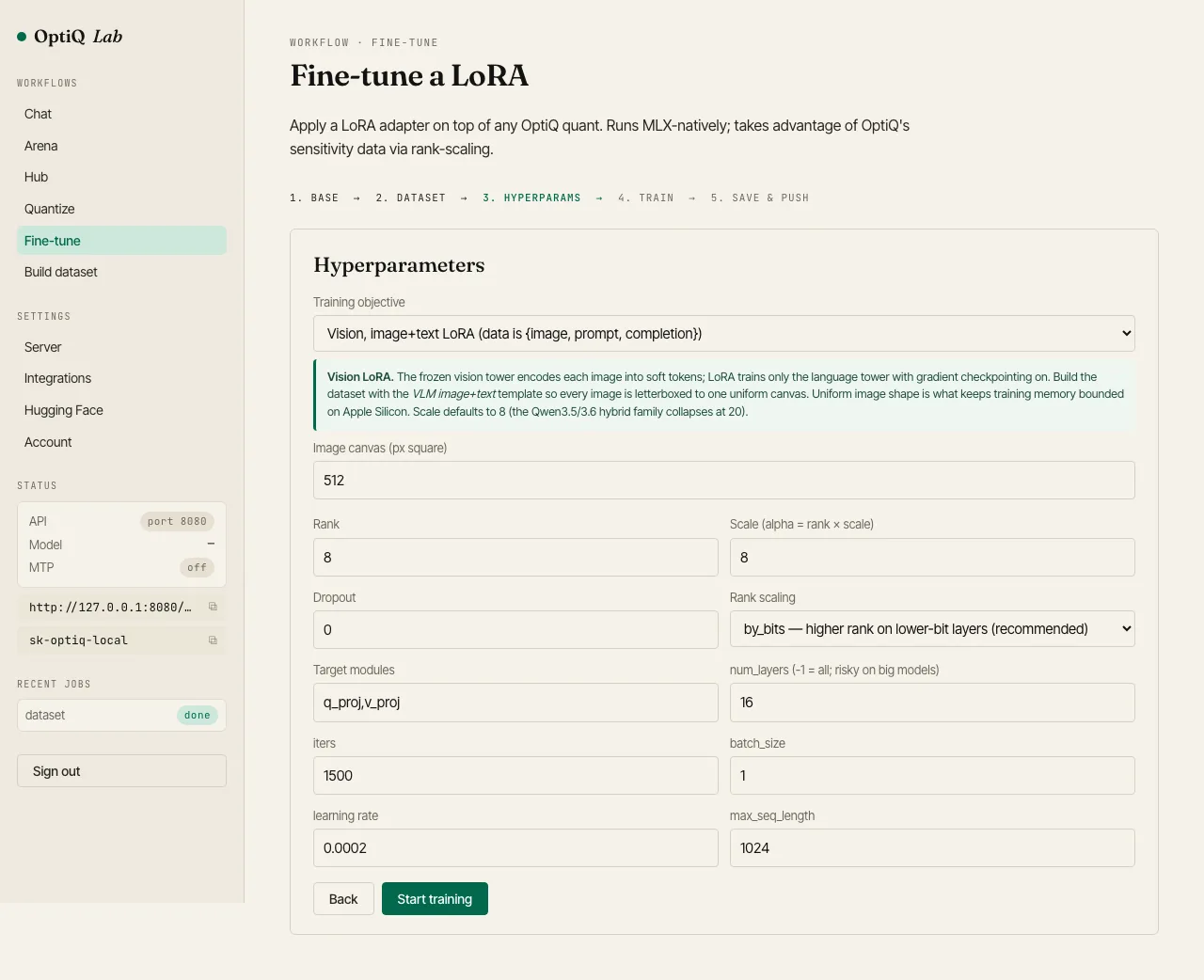Copy the API URL http://127.0.0.1:8080
The height and width of the screenshot is (980, 1204).
213,607
